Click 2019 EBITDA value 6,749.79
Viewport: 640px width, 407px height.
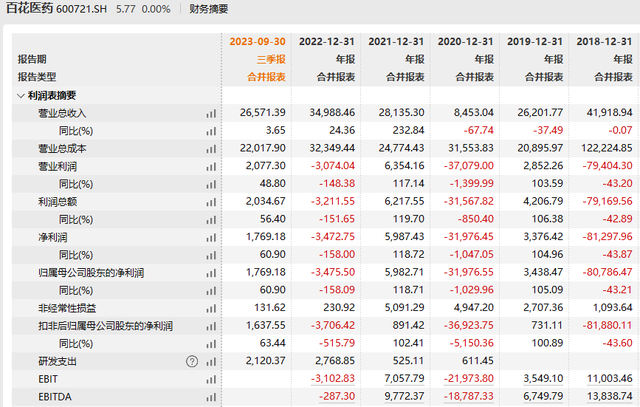[x=543, y=396]
